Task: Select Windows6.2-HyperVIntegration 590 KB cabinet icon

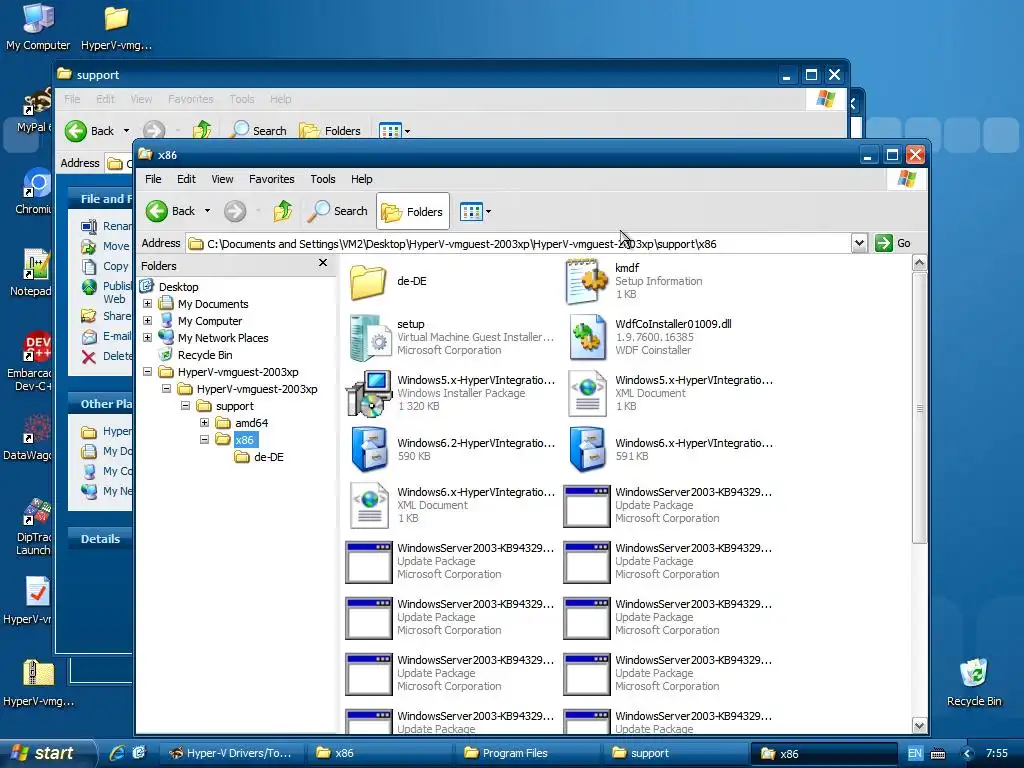Action: pos(369,449)
